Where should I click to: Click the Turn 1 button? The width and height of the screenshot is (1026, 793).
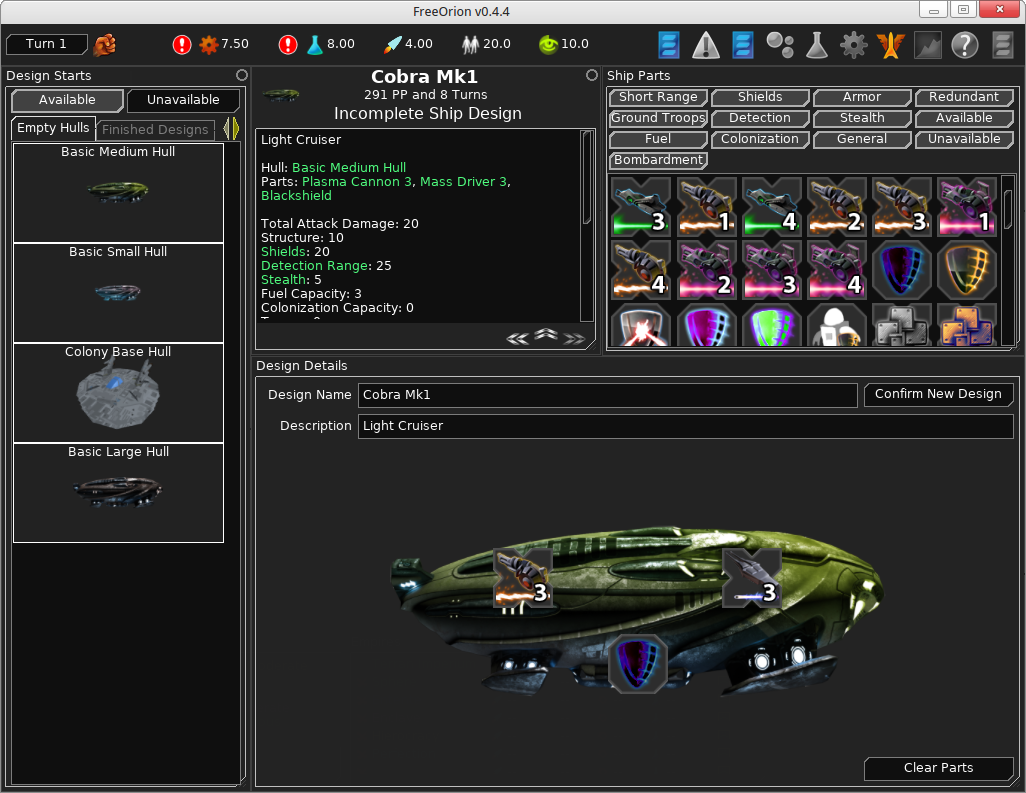click(46, 44)
